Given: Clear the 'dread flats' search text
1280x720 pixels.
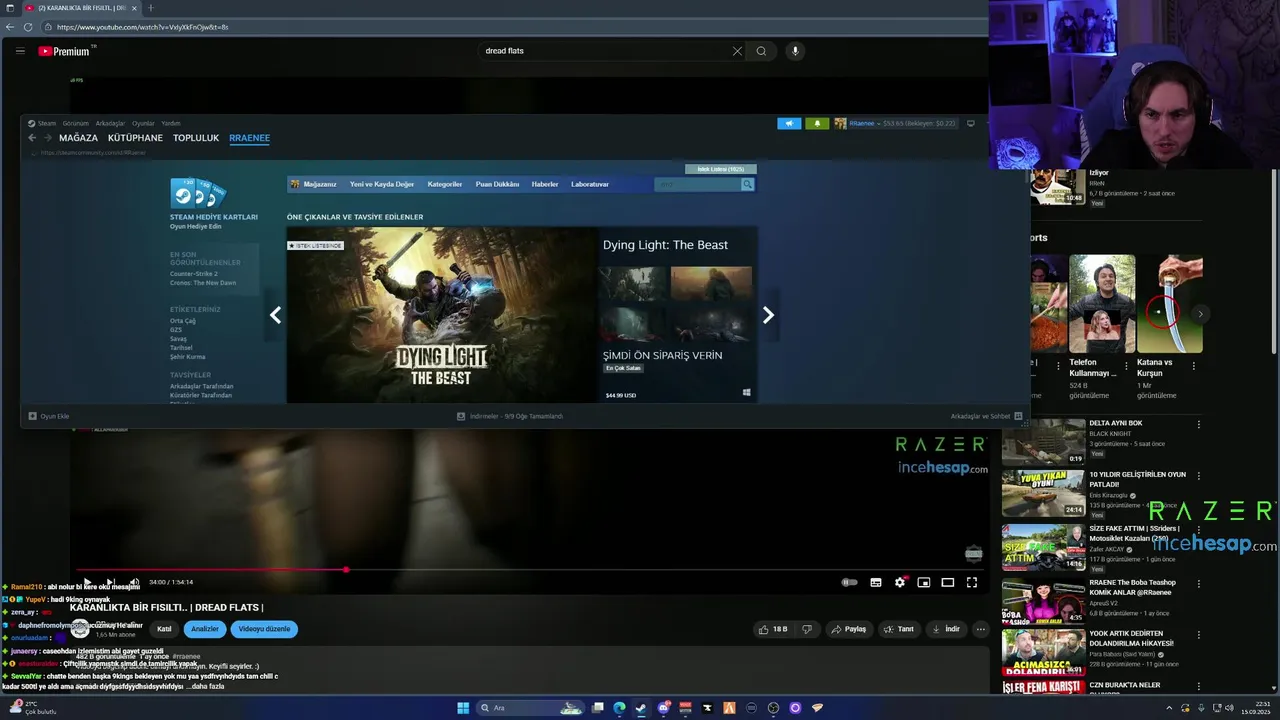Looking at the screenshot, I should point(737,51).
